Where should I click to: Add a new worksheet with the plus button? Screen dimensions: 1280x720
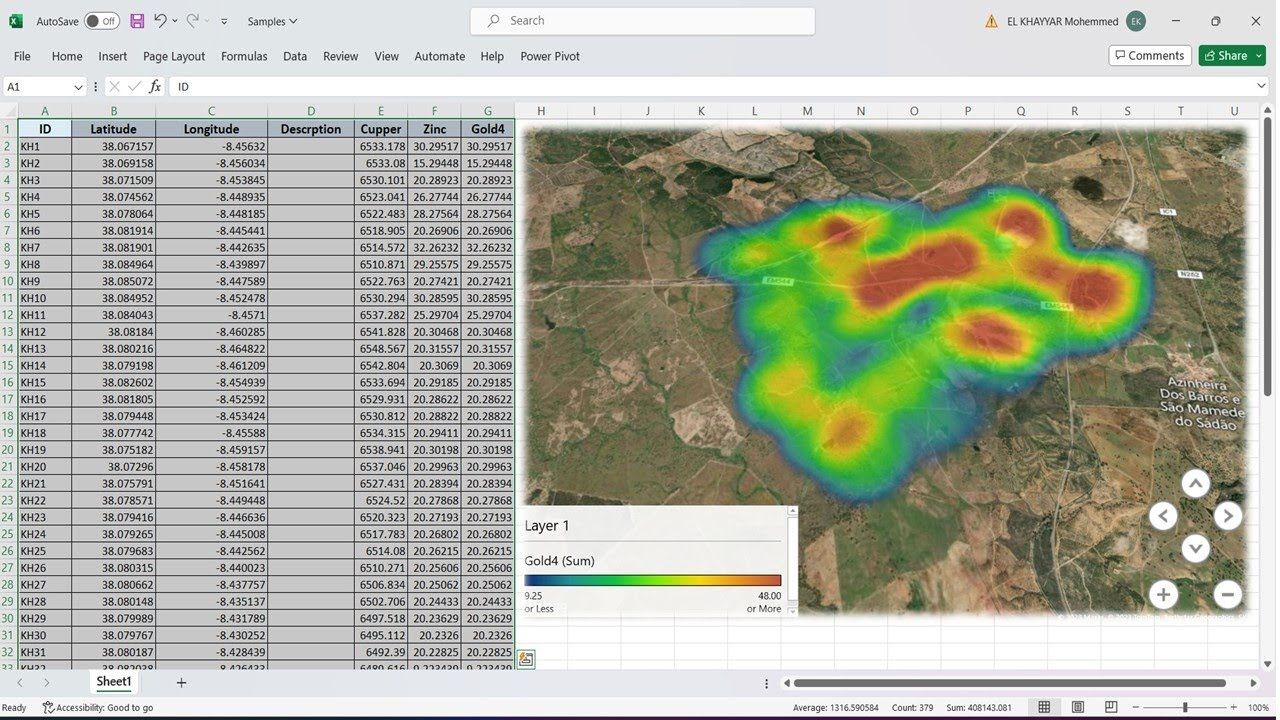(x=181, y=682)
